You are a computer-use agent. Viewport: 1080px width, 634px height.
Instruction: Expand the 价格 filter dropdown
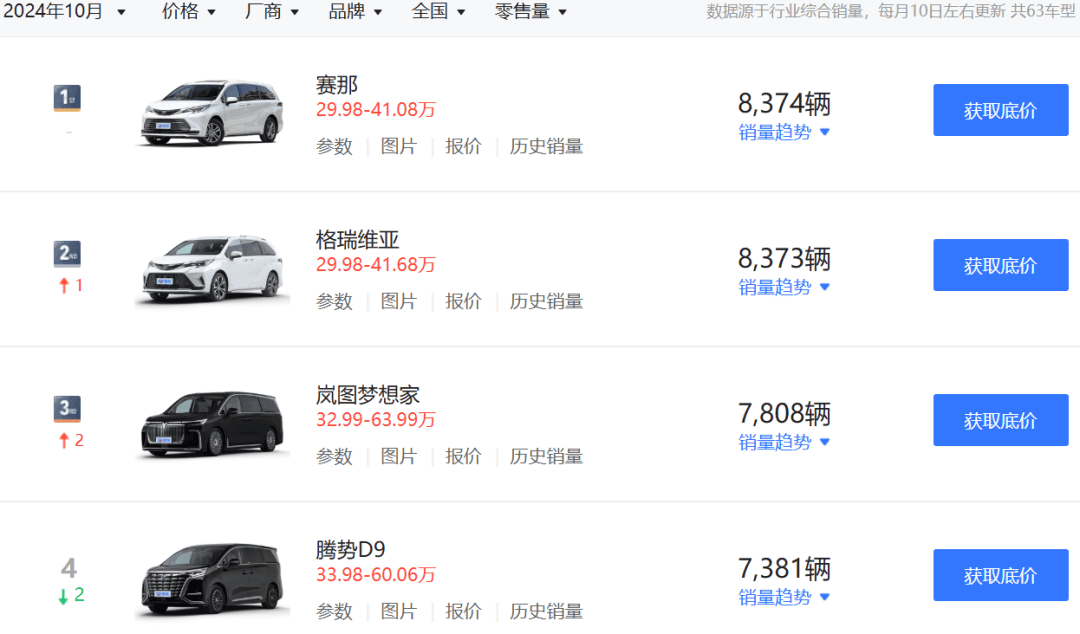click(189, 12)
